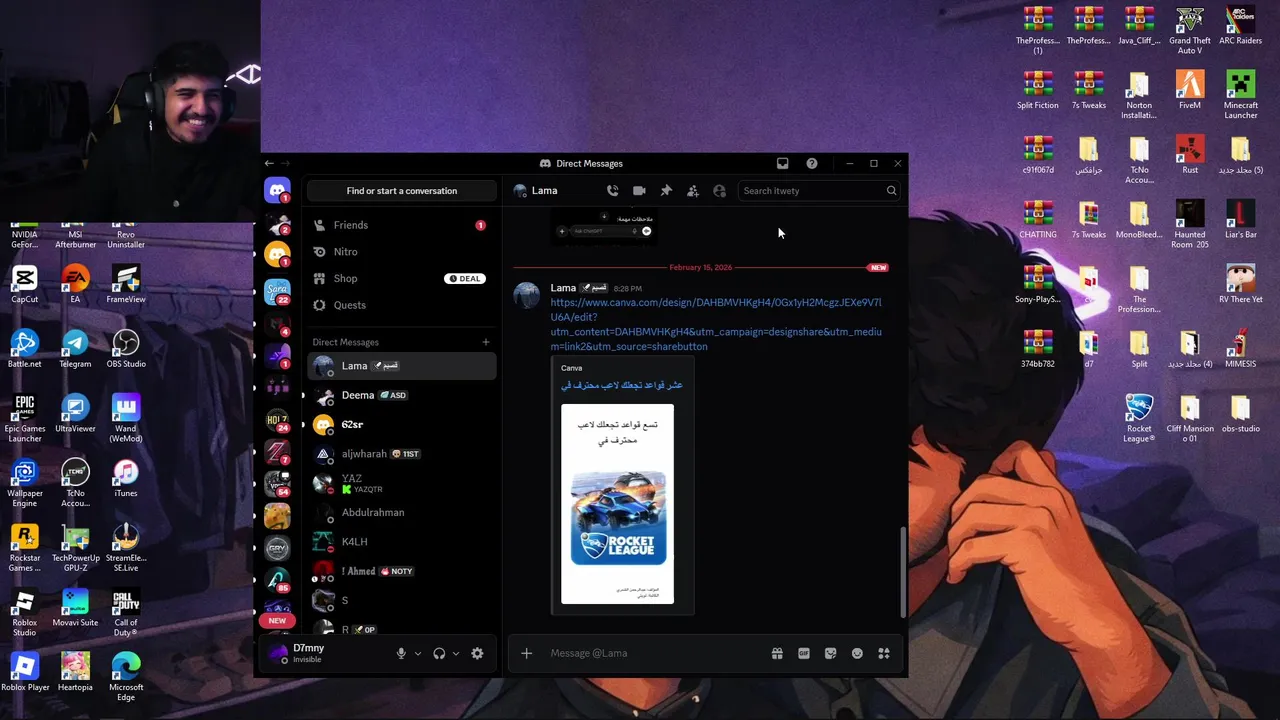Open Discord inbox icon in title bar
The width and height of the screenshot is (1280, 720).
pos(783,163)
